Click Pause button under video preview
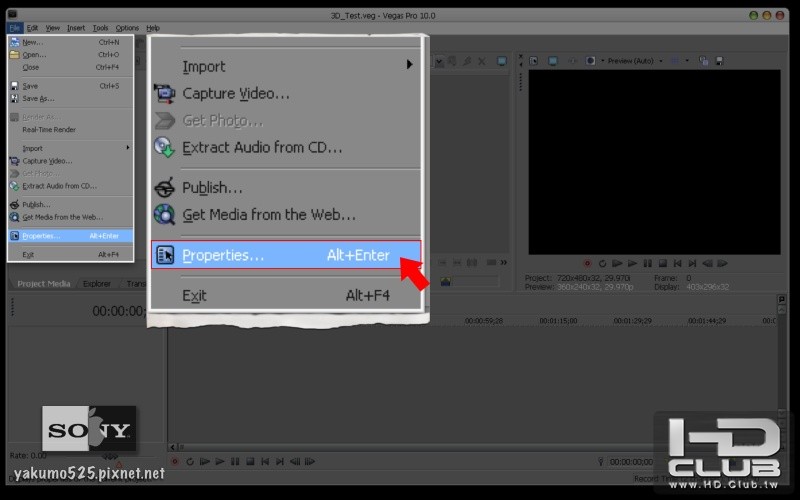Viewport: 800px width, 500px height. [647, 263]
